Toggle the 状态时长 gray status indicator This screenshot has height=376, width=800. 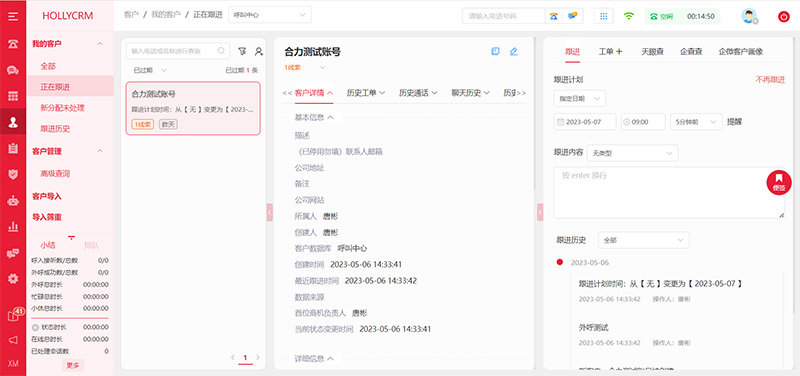coord(35,327)
